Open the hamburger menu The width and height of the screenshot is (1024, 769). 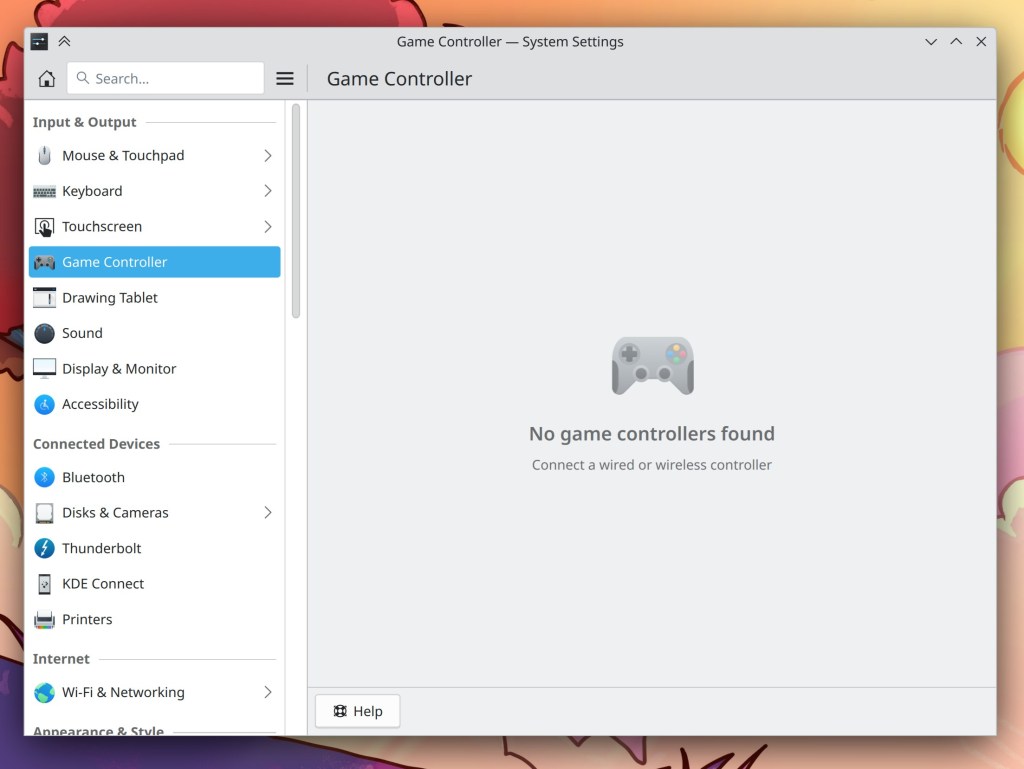coord(285,78)
